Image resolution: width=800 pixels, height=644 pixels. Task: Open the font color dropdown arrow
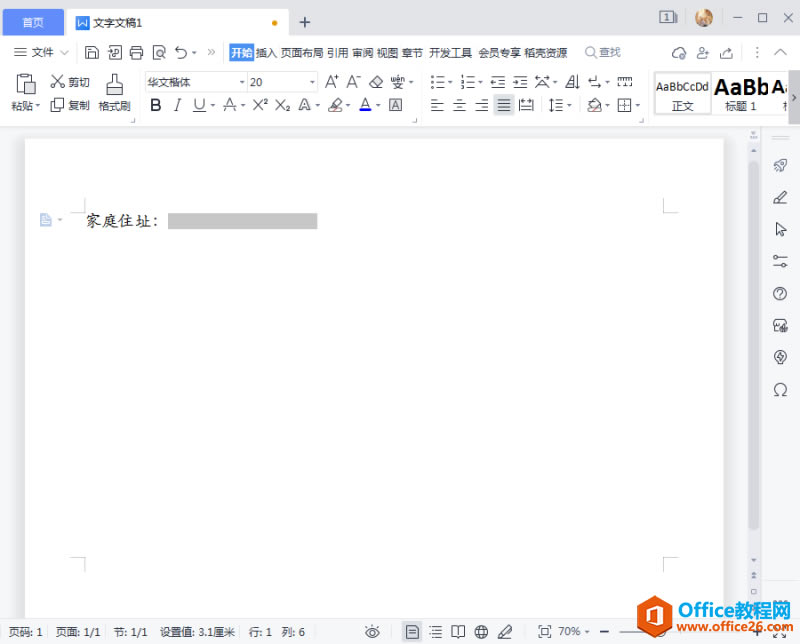click(x=380, y=105)
